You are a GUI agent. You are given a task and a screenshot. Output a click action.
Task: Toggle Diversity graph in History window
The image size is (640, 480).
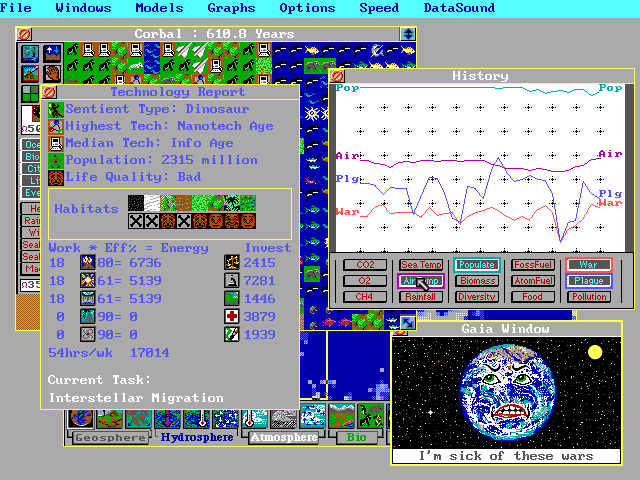point(477,297)
